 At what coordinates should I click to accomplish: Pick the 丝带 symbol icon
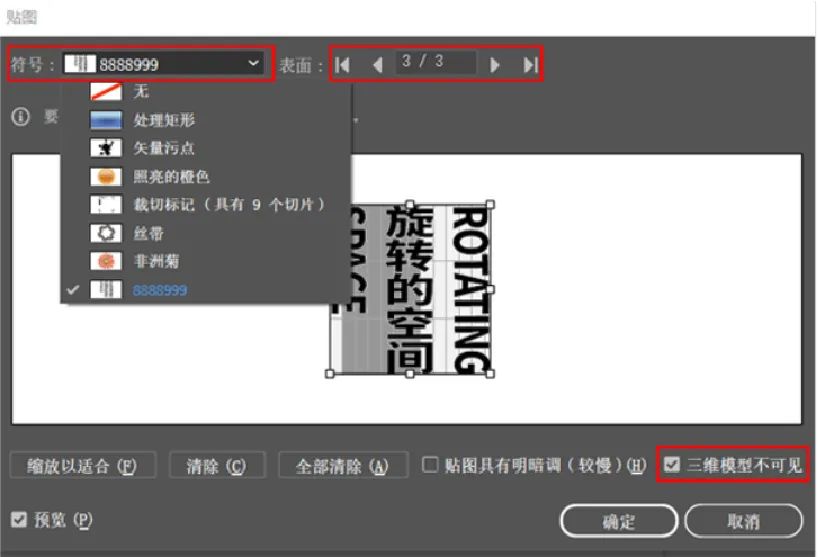pyautogui.click(x=105, y=233)
